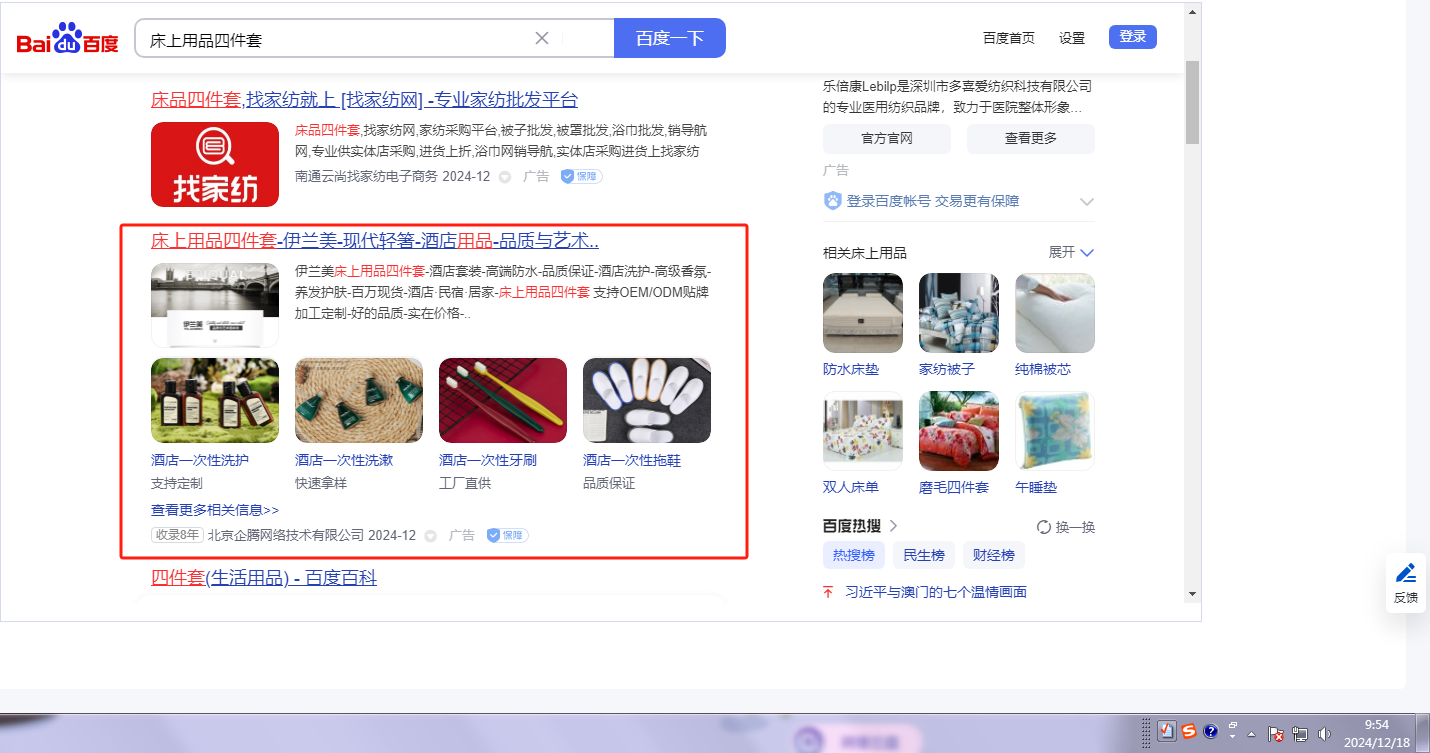The image size is (1430, 753).
Task: Click the 找家纺 red logo image
Action: pyautogui.click(x=215, y=164)
